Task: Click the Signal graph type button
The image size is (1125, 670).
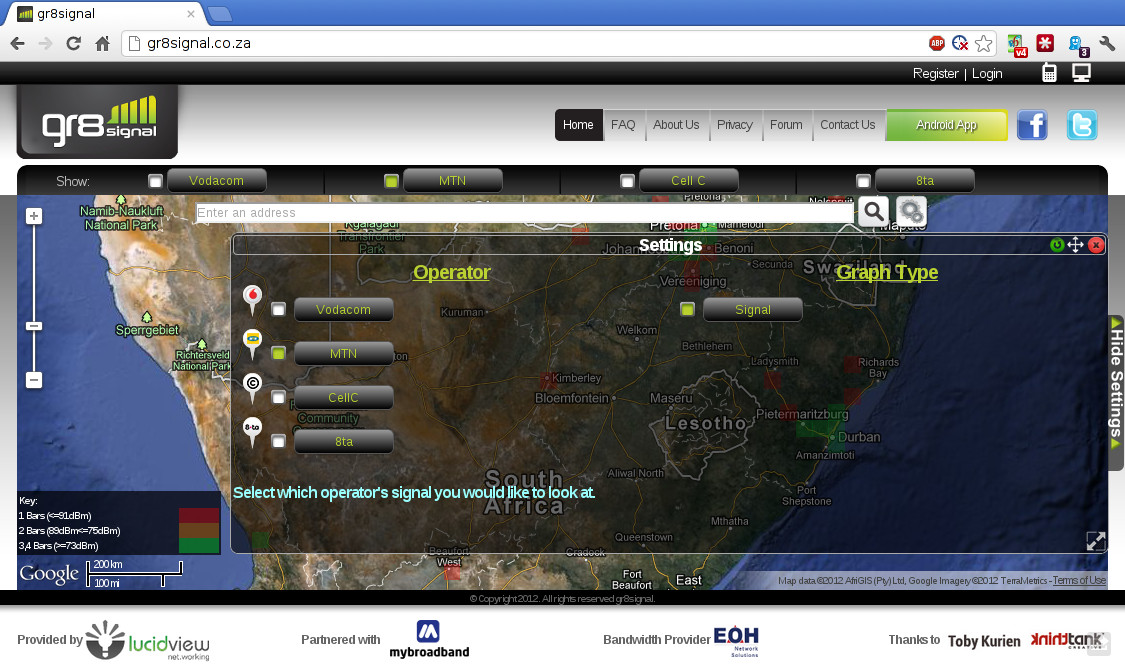Action: point(753,310)
